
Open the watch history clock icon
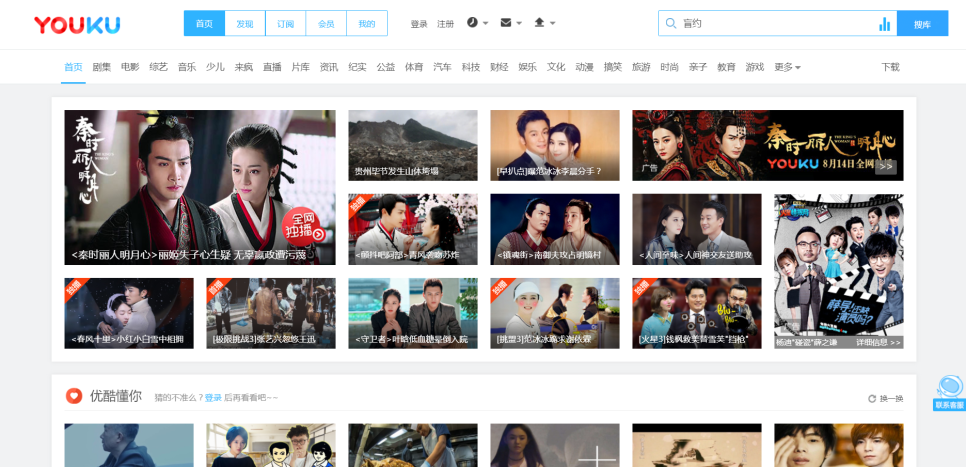point(472,23)
